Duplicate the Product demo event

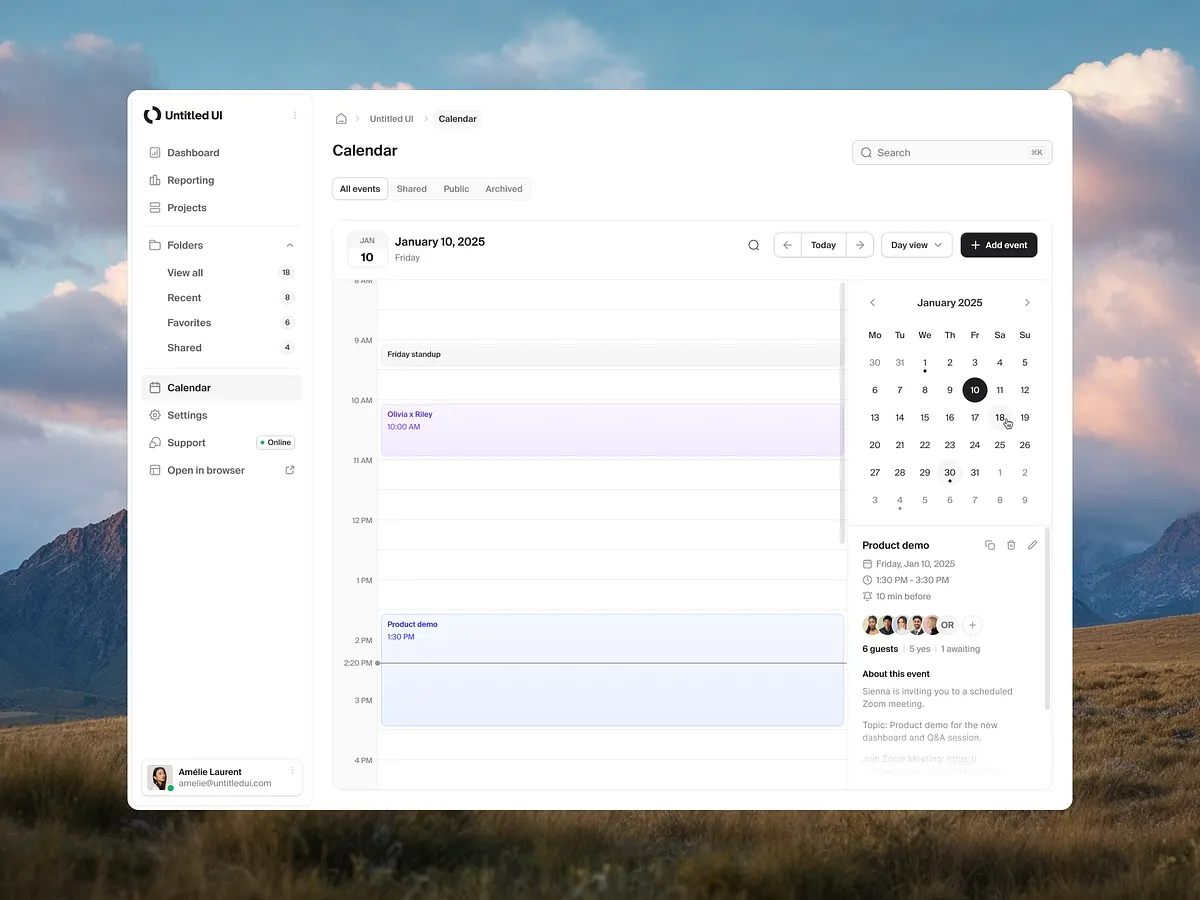point(990,545)
